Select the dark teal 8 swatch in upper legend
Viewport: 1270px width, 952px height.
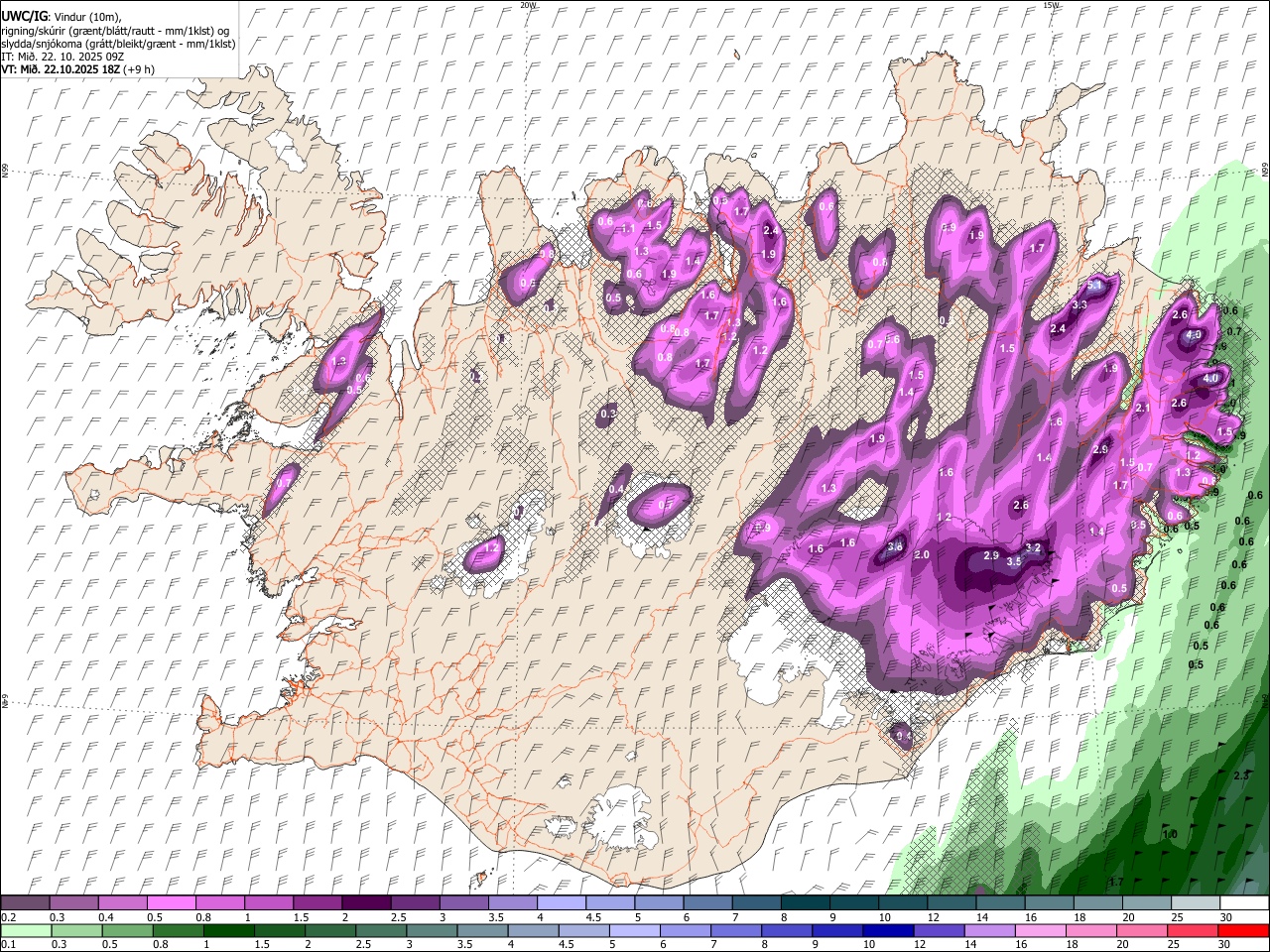coord(805,902)
